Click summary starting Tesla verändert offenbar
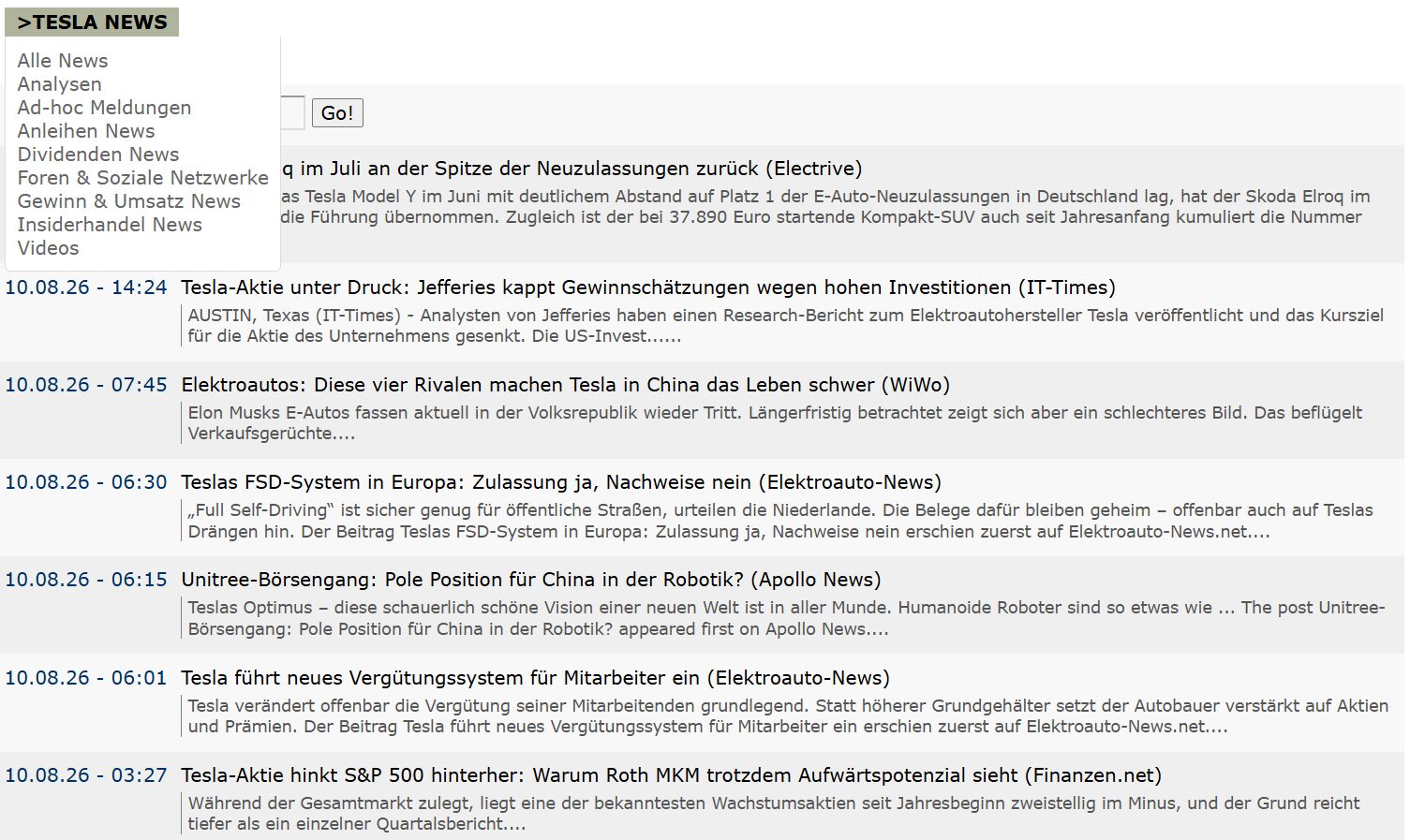Screen dimensions: 1410x840 [x=788, y=716]
